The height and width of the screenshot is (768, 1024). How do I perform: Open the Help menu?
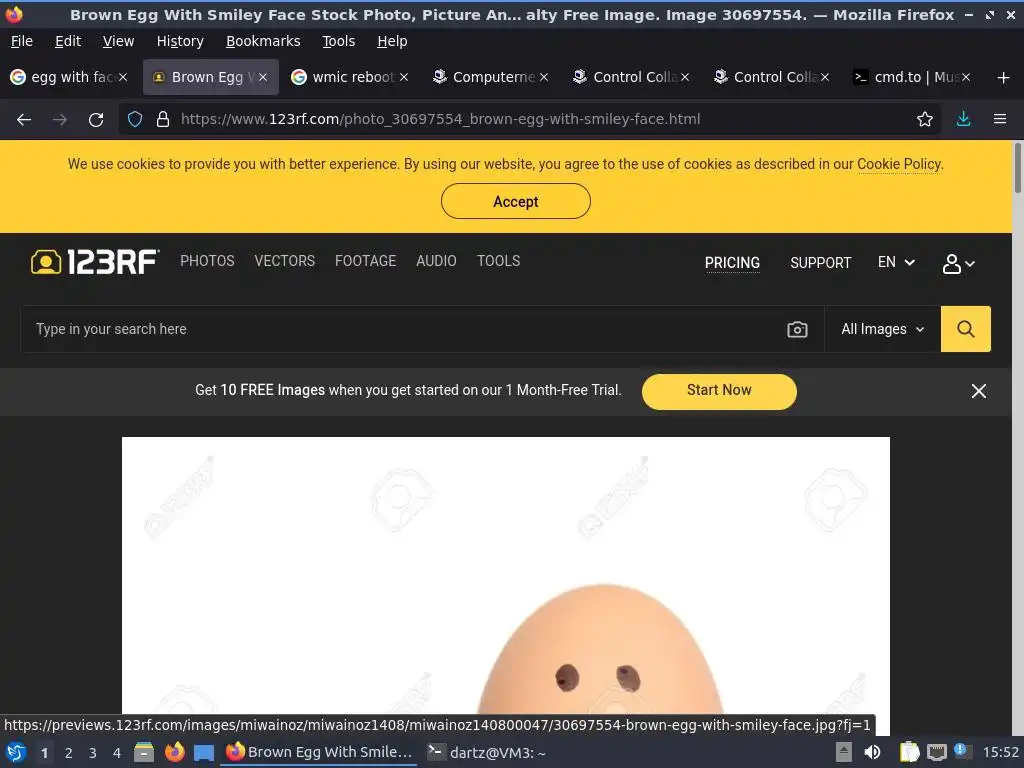[392, 41]
